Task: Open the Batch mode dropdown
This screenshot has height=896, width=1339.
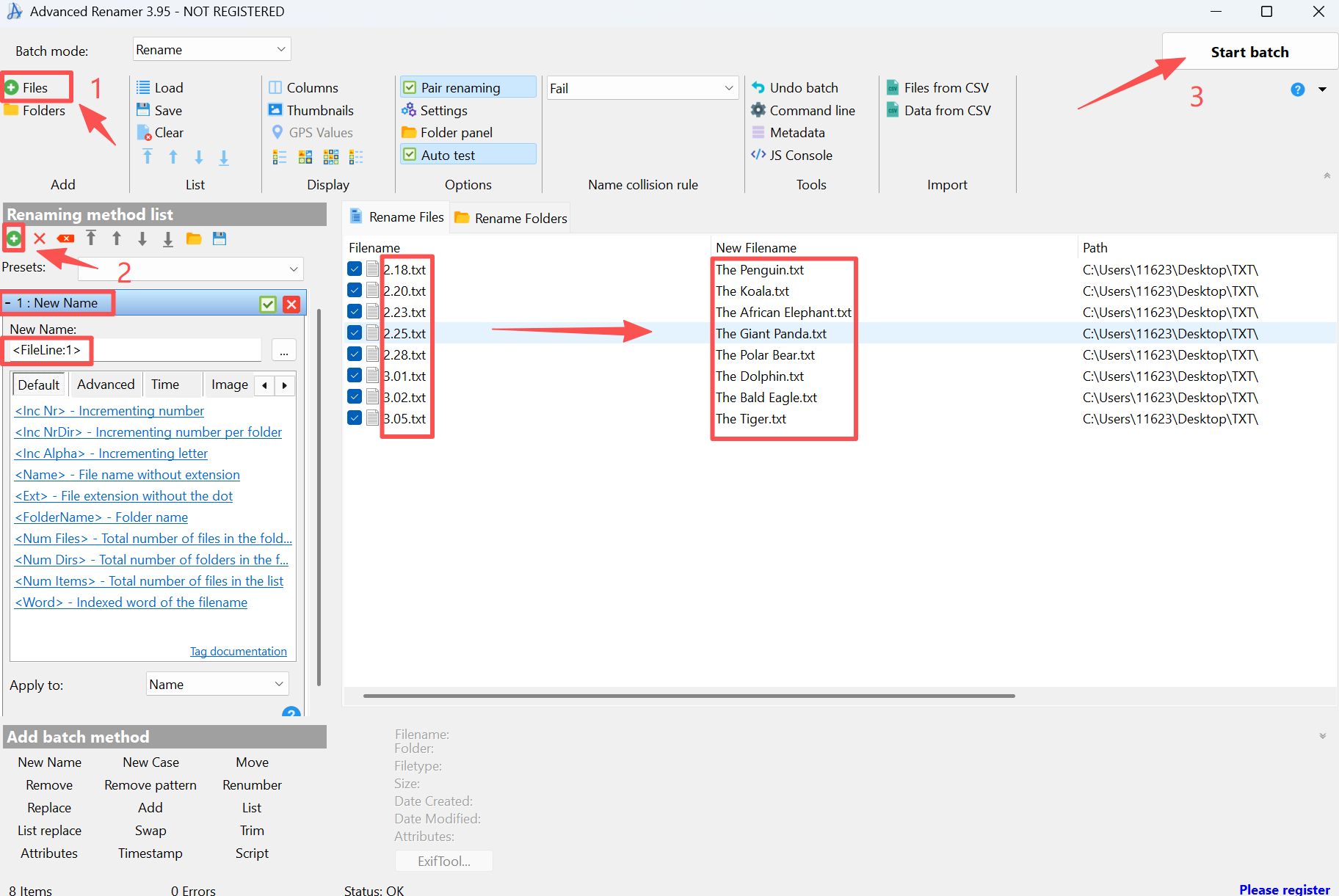Action: pos(211,49)
